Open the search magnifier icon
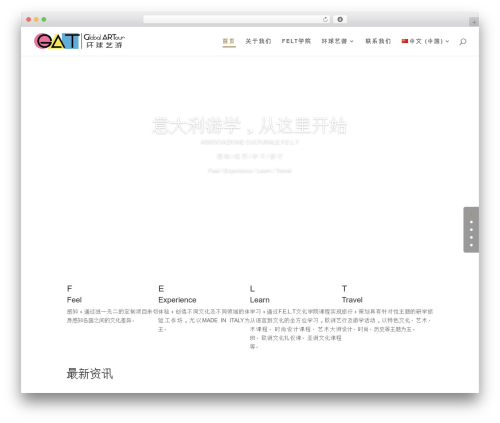Image resolution: width=500 pixels, height=423 pixels. coord(463,41)
